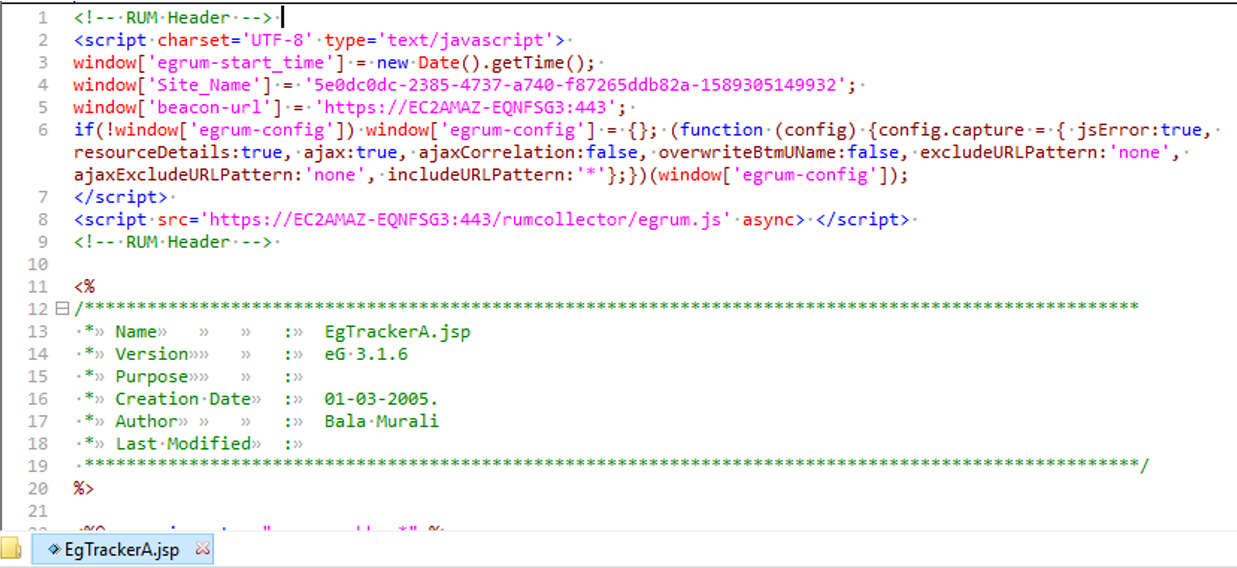Click the Creation Date 01-03-2005
This screenshot has height=568, width=1237.
pos(381,399)
